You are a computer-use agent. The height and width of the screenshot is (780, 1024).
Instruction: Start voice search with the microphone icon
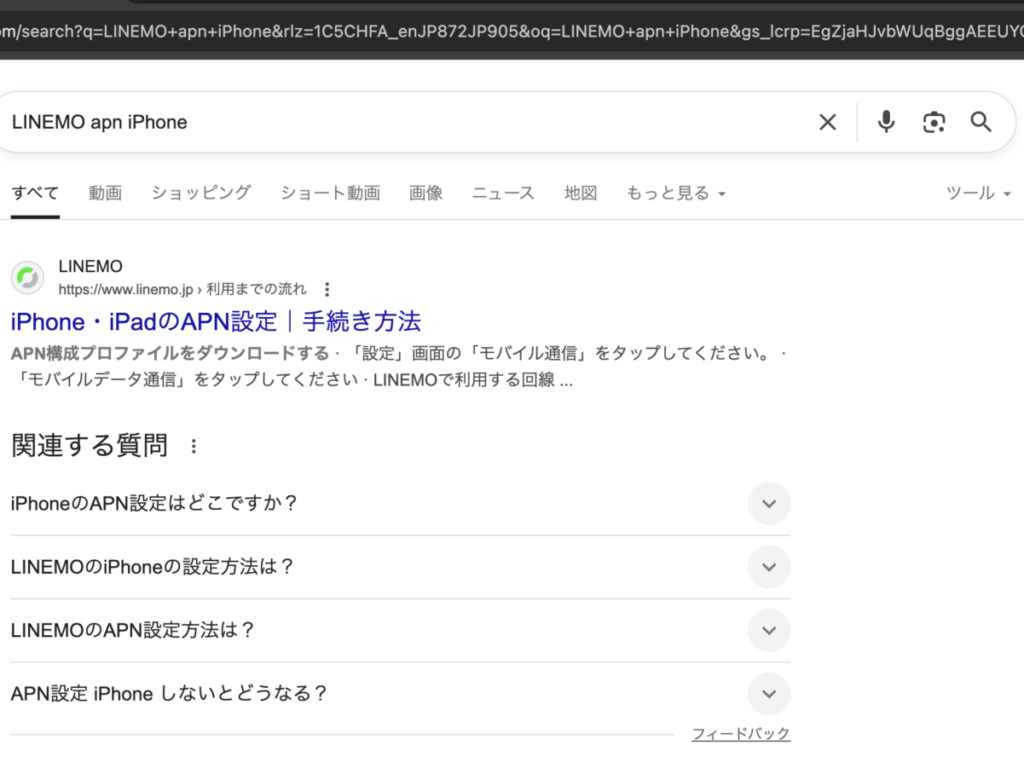pyautogui.click(x=886, y=122)
